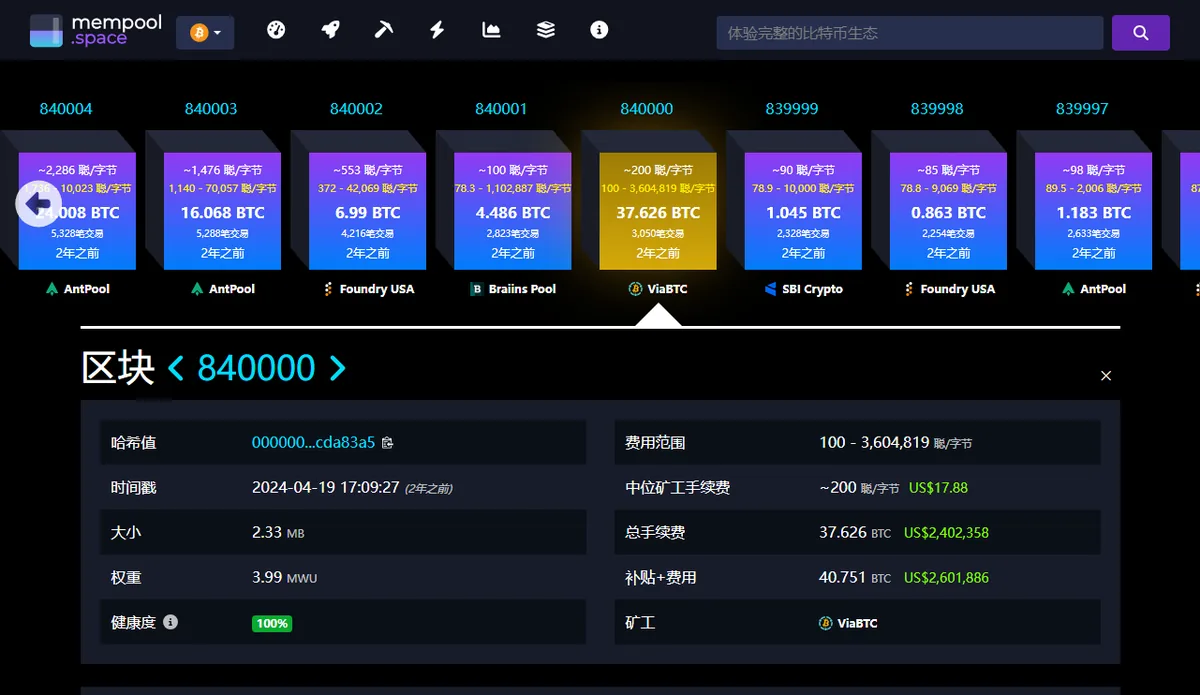Click the block scroll-back arrow button
Image resolution: width=1200 pixels, height=695 pixels.
coord(39,204)
